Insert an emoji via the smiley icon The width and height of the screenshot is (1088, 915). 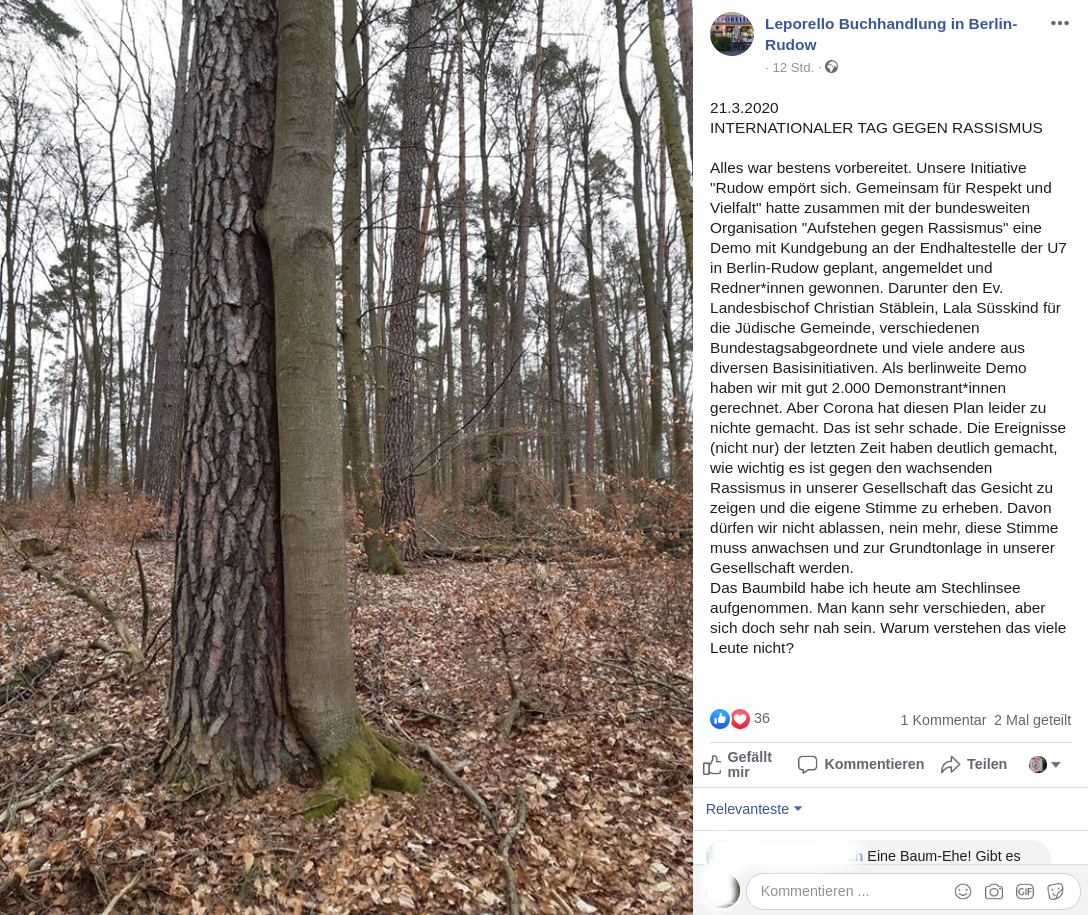click(x=962, y=891)
